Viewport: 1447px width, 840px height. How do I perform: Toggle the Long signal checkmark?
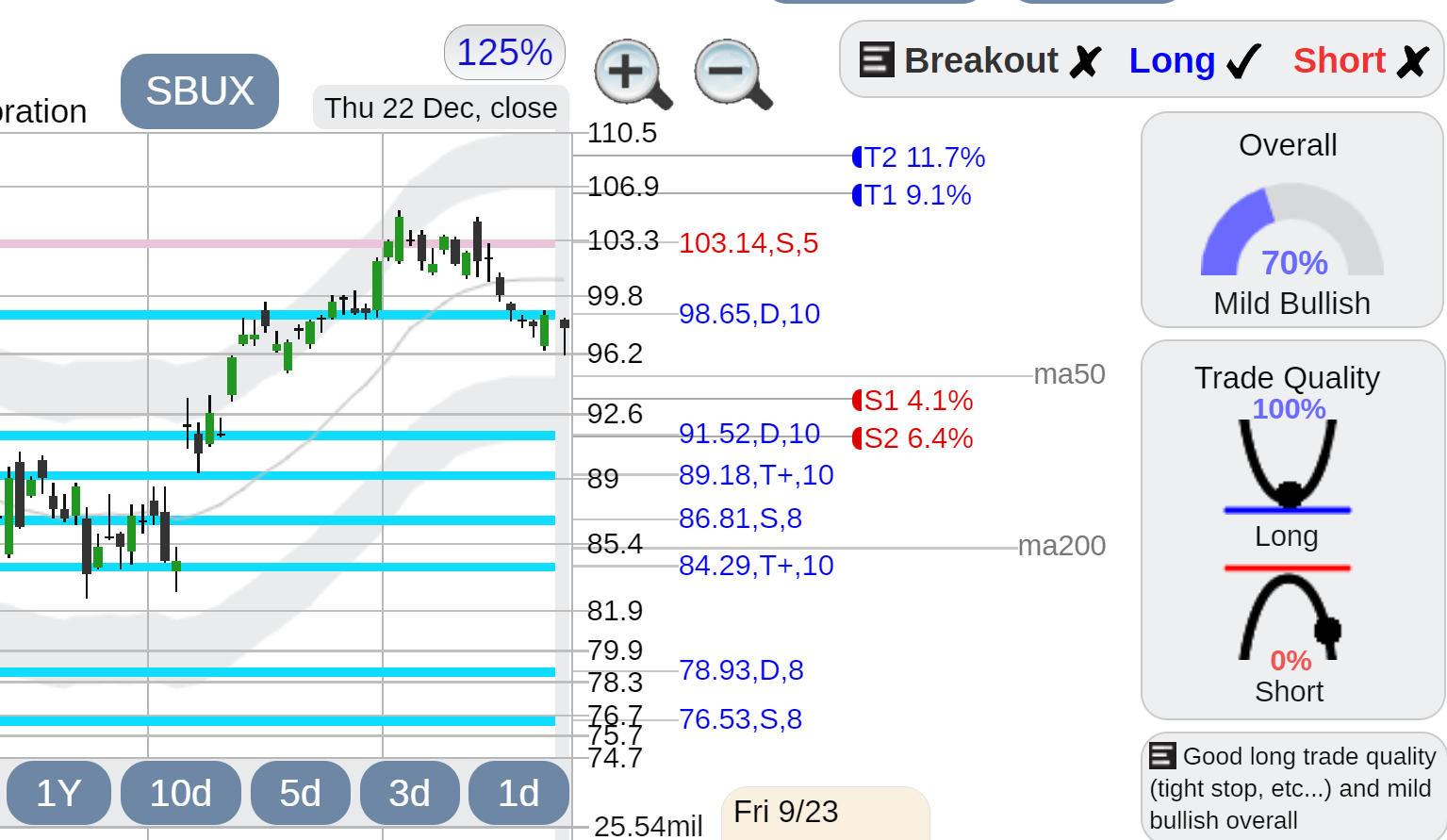[1195, 60]
